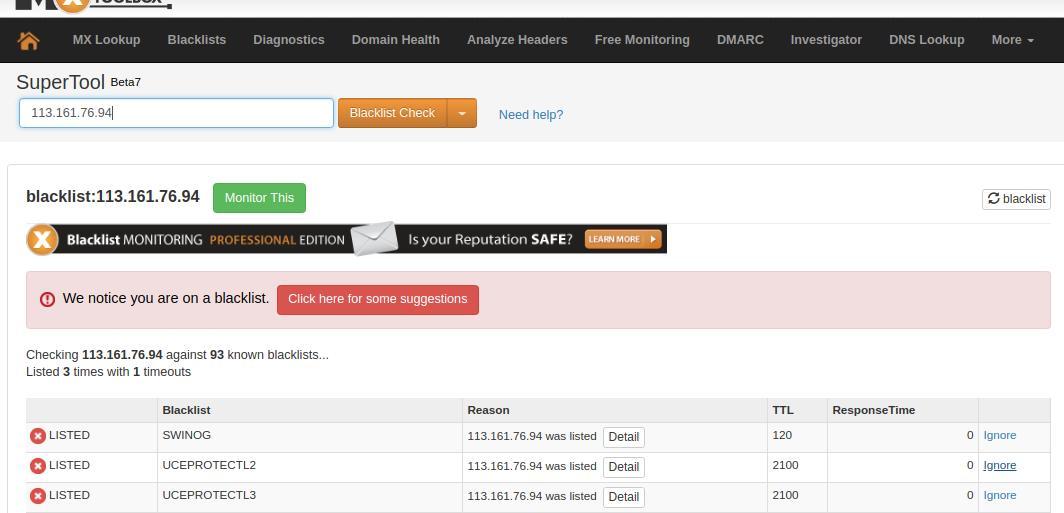
Task: Focus the SuperTool IP address input field
Action: coord(176,113)
